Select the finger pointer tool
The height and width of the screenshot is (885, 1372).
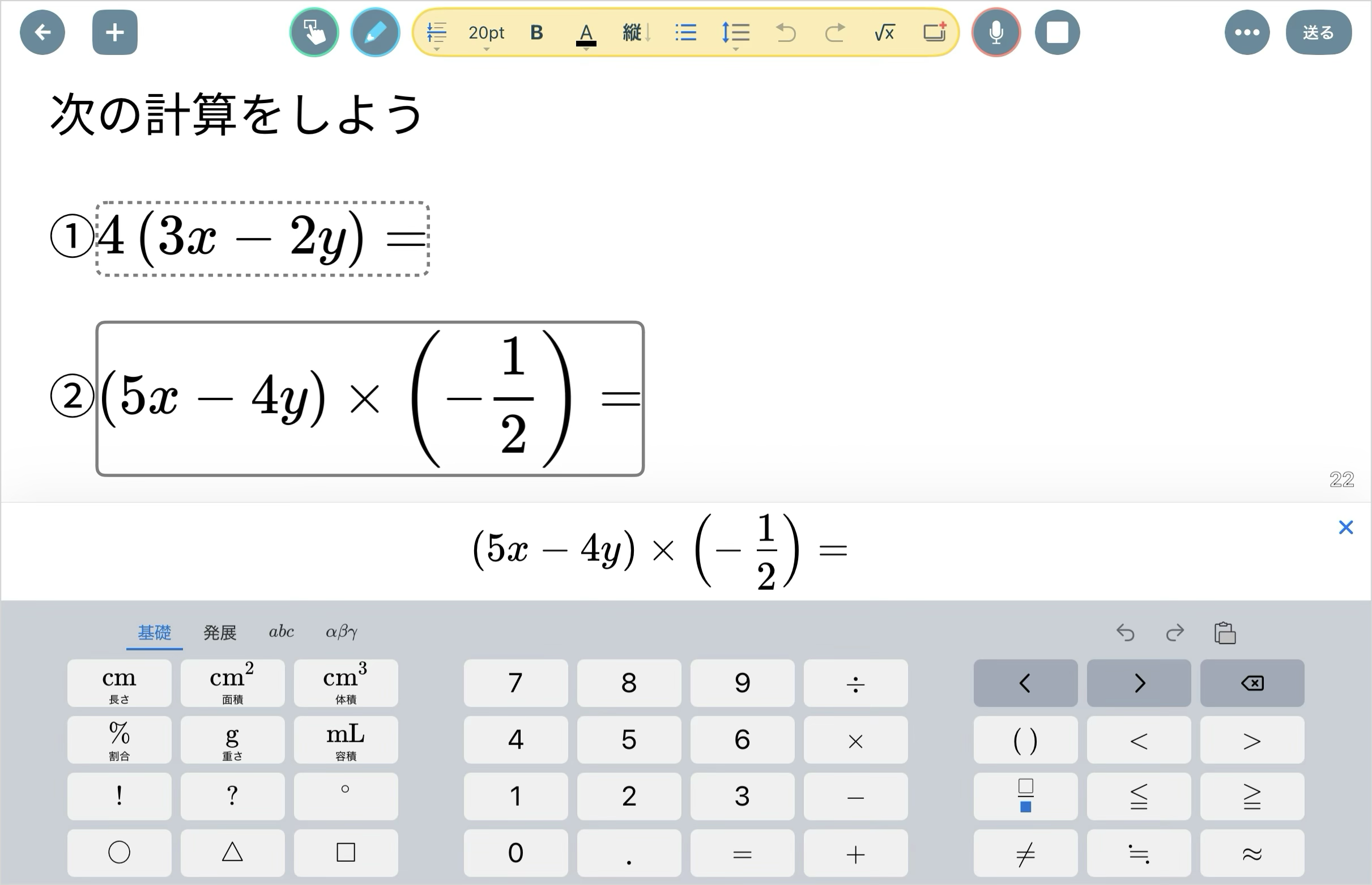(314, 32)
